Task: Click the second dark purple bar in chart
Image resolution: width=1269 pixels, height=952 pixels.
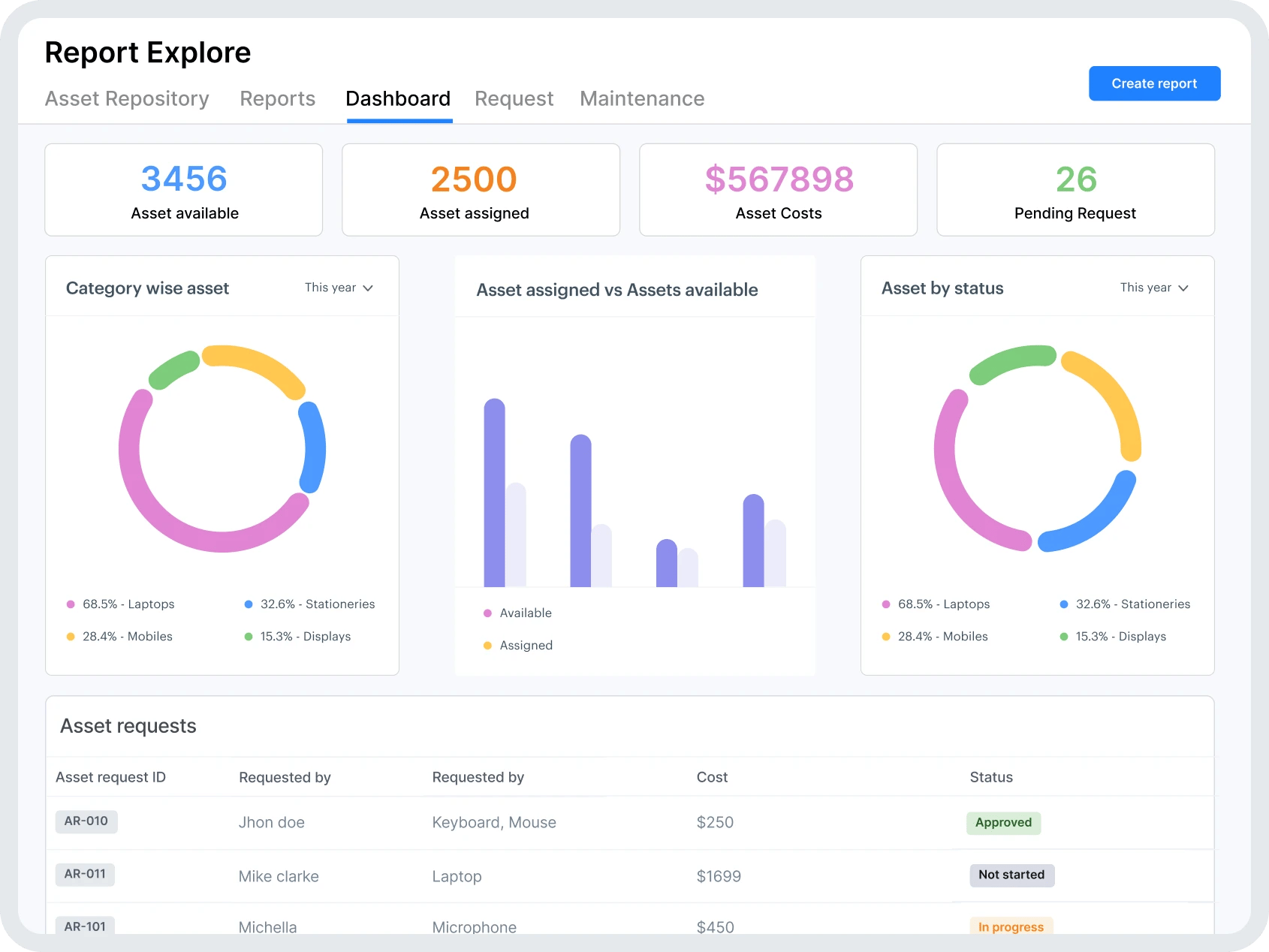Action: pos(580,511)
